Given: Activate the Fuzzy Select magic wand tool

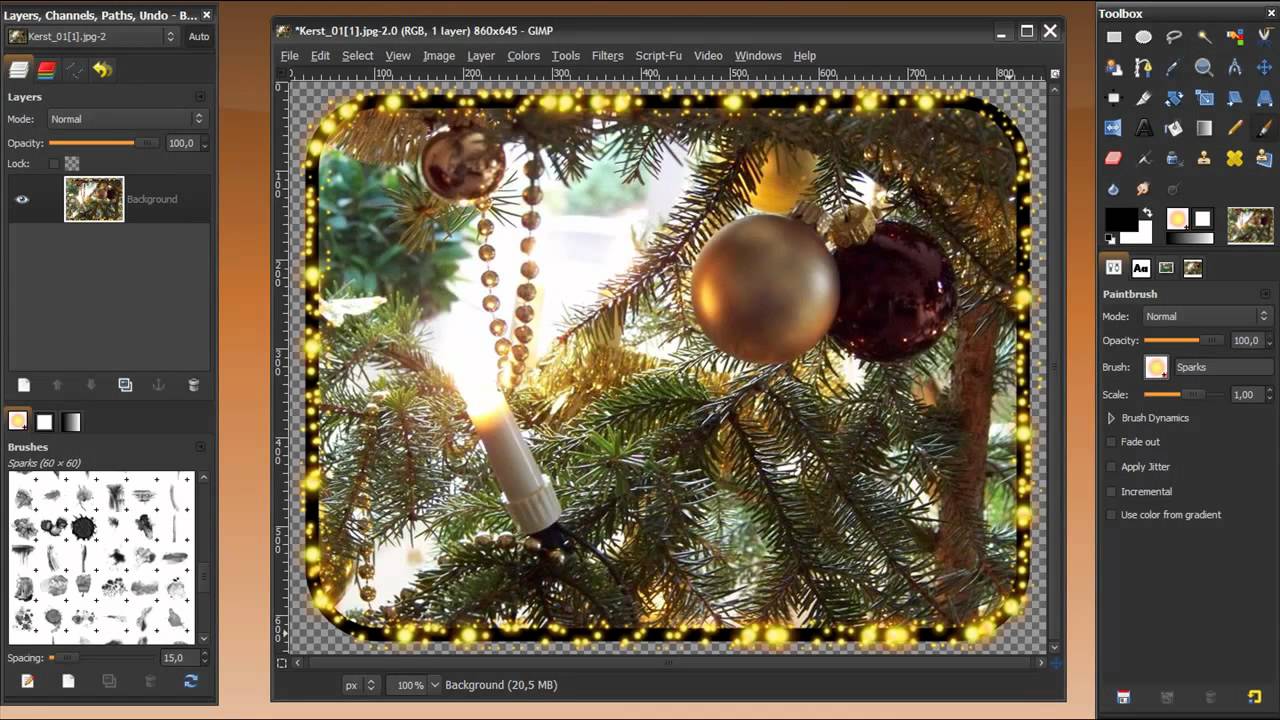Looking at the screenshot, I should coord(1204,37).
